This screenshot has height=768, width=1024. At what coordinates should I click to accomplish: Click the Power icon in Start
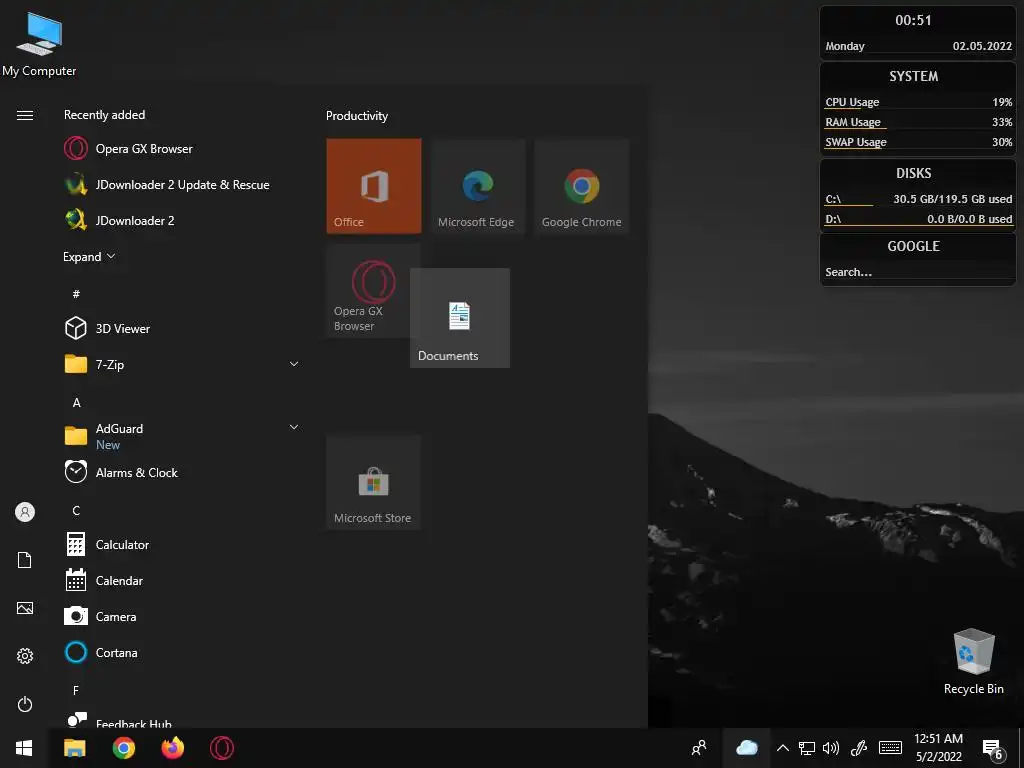point(25,704)
